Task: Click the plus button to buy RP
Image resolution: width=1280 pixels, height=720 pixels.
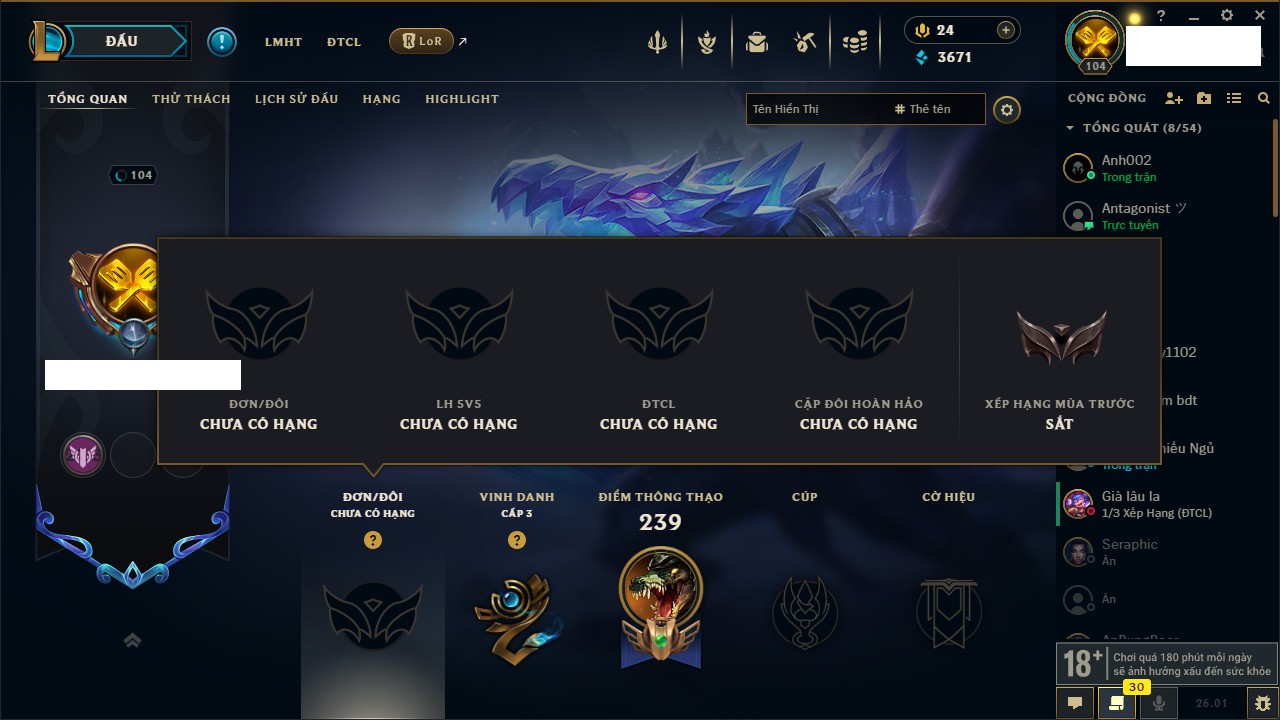Action: click(1006, 30)
